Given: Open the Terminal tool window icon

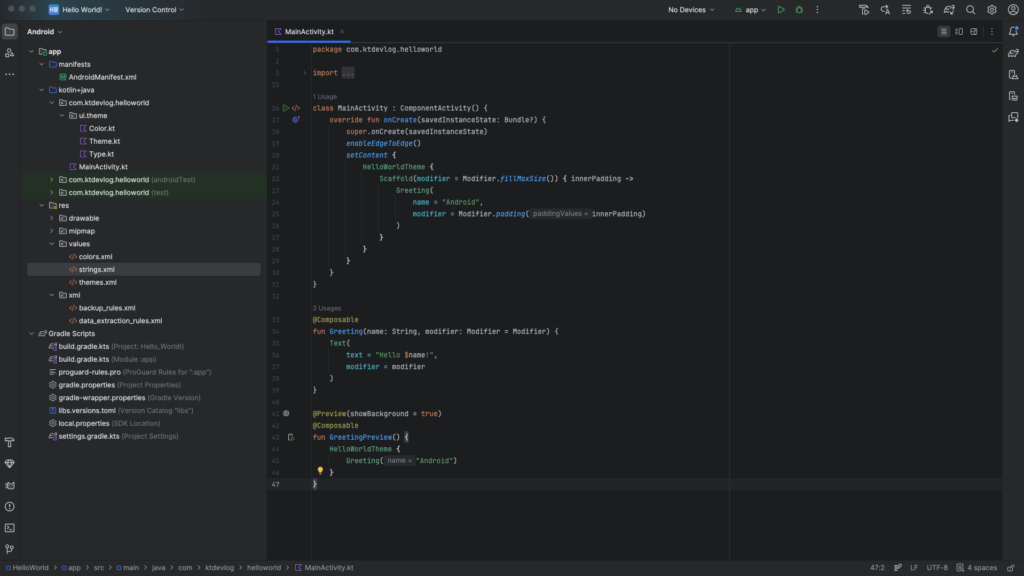Looking at the screenshot, I should pos(10,528).
